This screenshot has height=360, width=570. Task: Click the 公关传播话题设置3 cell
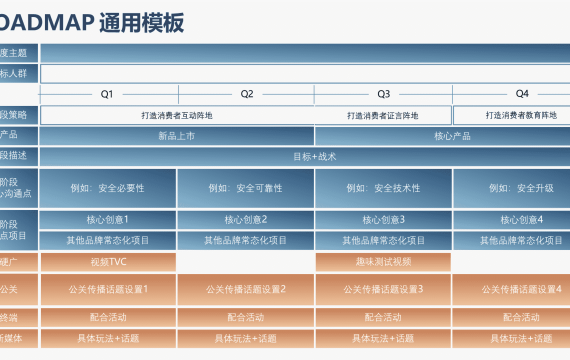(x=383, y=289)
